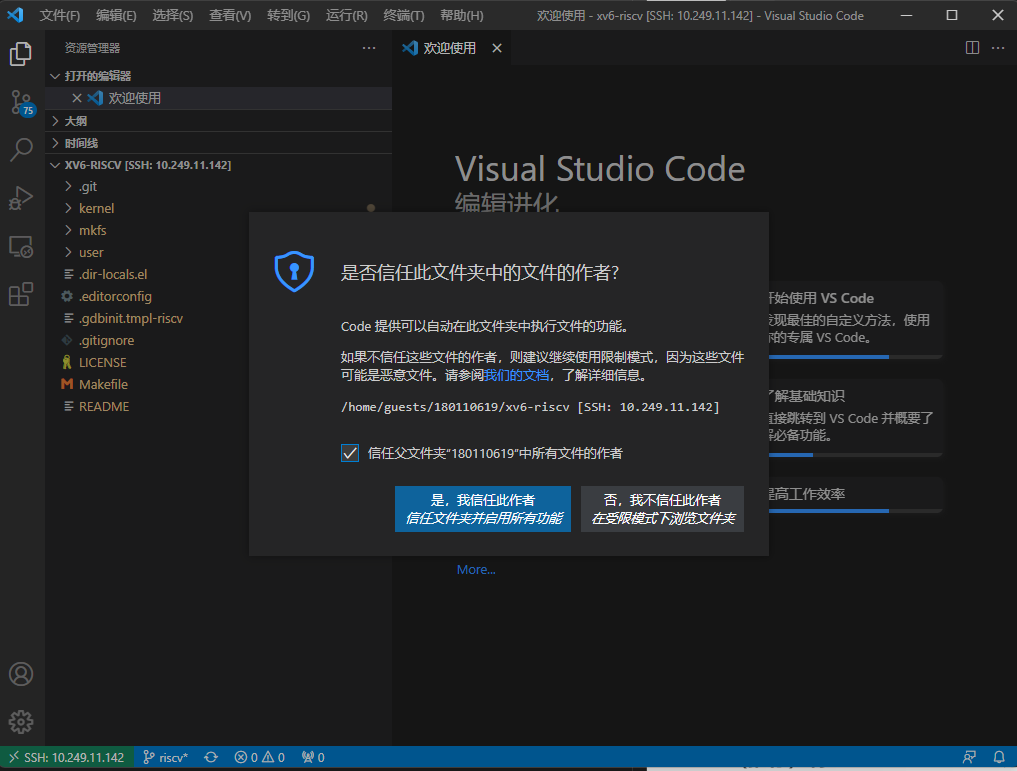The height and width of the screenshot is (771, 1017).
Task: Expand the 时间线 section
Action: 81,143
